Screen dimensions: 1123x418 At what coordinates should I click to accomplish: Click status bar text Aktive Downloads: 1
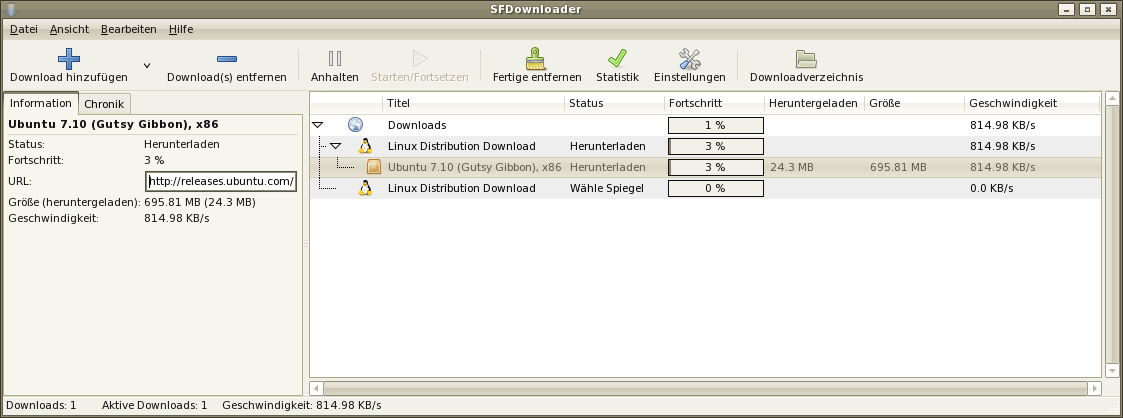pyautogui.click(x=155, y=405)
